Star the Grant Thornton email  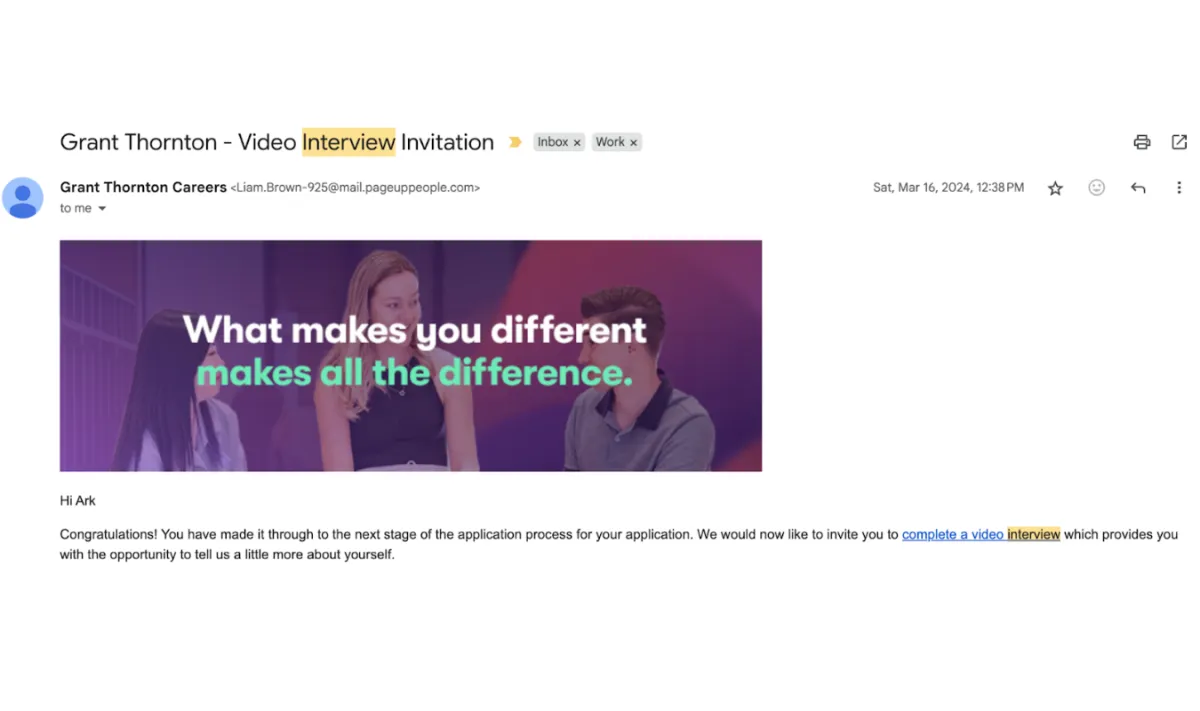(x=1055, y=188)
